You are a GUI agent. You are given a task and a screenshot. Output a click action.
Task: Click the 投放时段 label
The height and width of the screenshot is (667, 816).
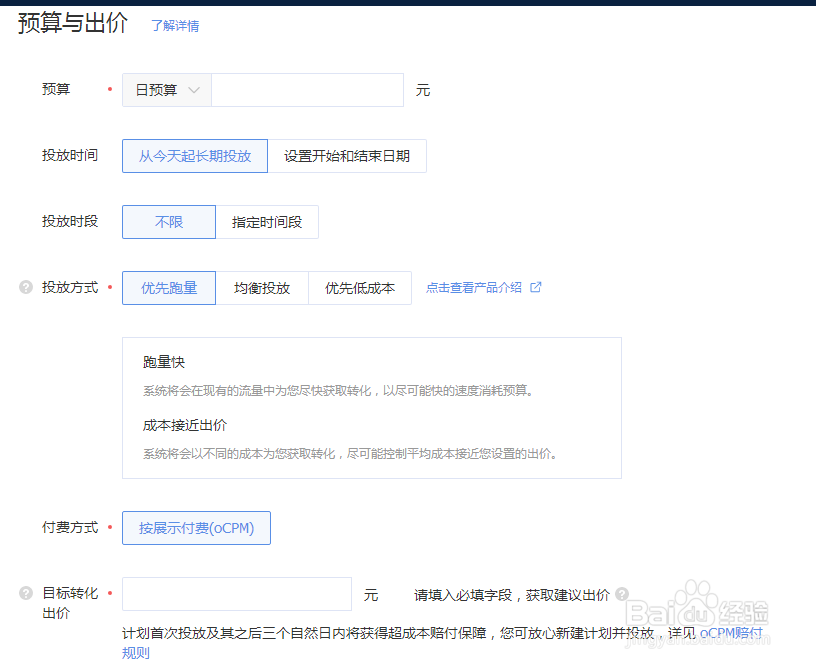click(70, 221)
